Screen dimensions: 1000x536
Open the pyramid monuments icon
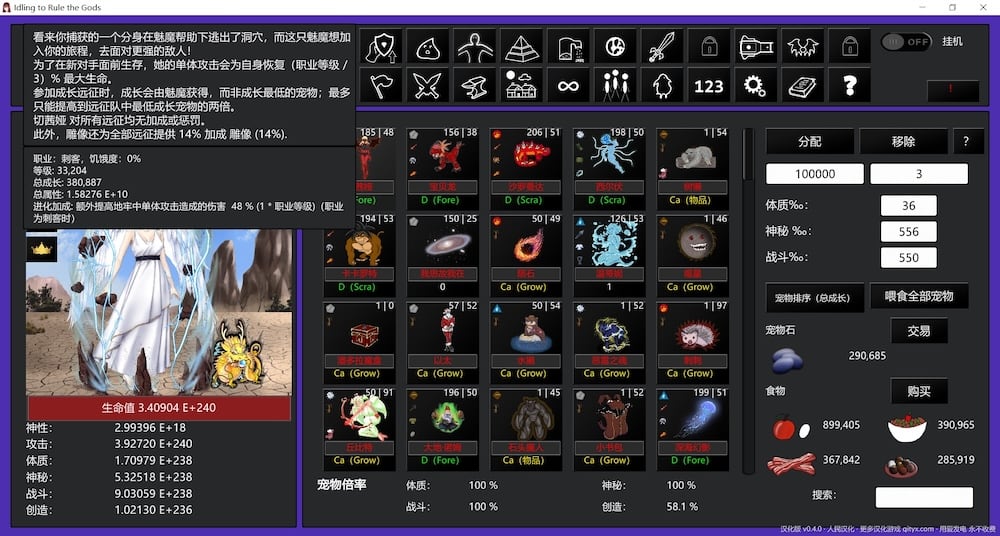pyautogui.click(x=522, y=46)
